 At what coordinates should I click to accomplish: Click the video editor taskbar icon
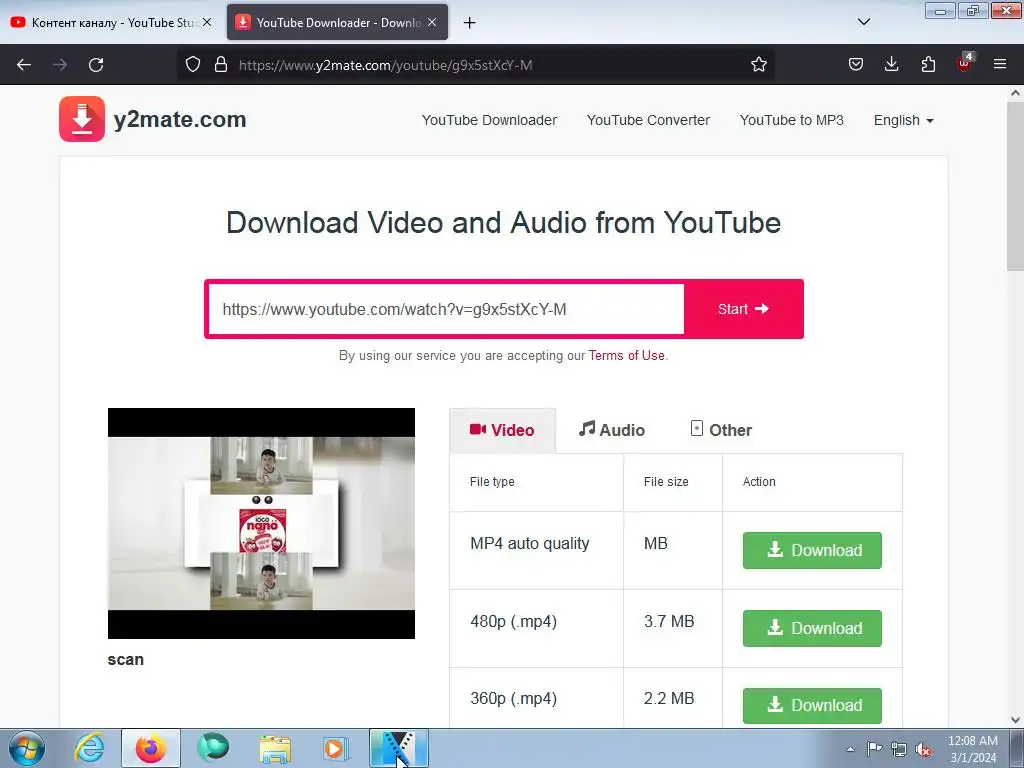(399, 748)
